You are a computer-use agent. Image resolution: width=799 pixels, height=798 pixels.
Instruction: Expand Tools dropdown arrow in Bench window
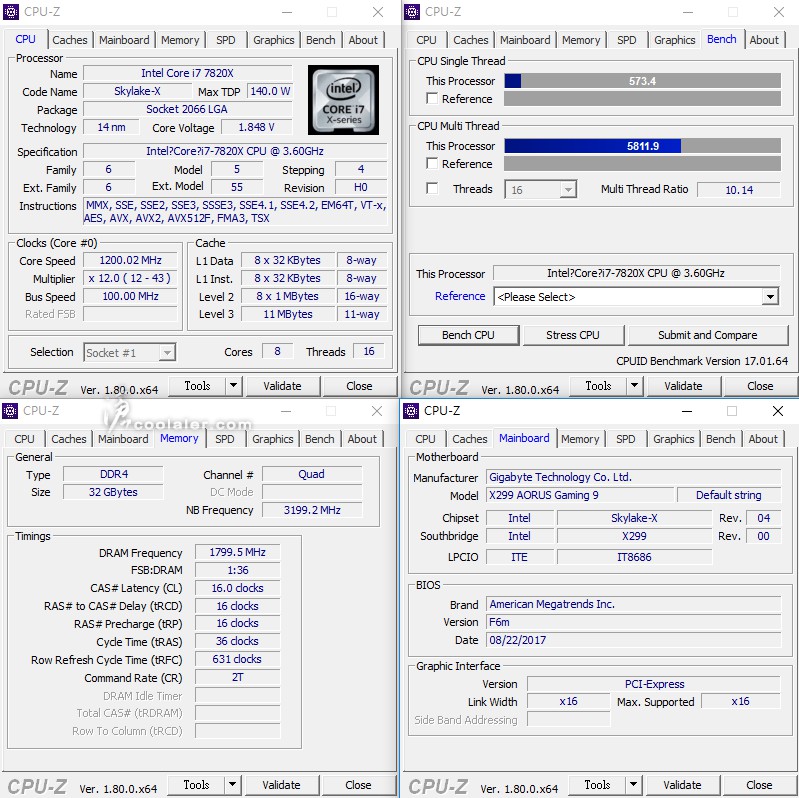pyautogui.click(x=634, y=386)
